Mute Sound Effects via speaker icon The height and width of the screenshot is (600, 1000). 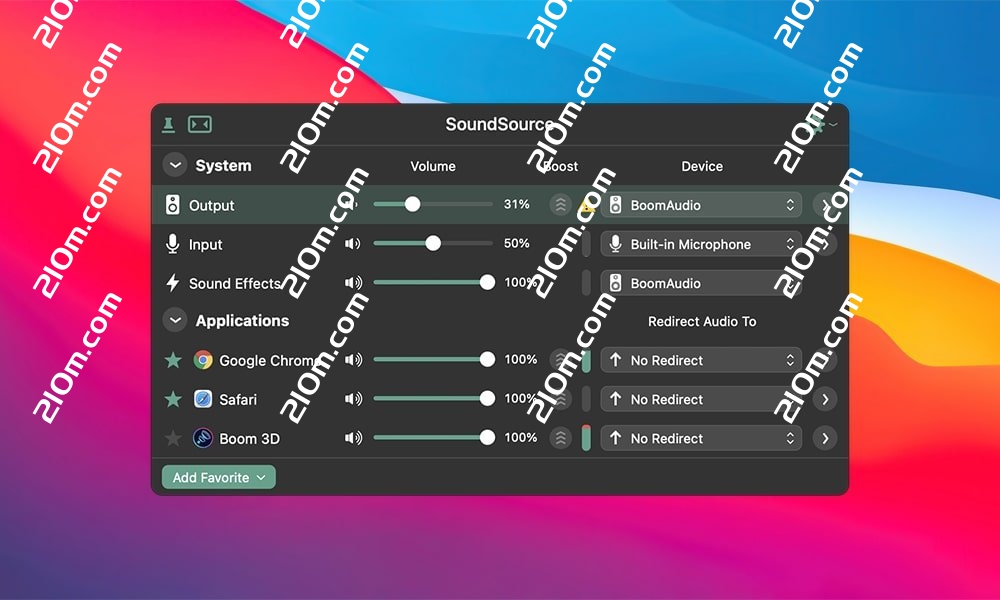click(x=353, y=283)
